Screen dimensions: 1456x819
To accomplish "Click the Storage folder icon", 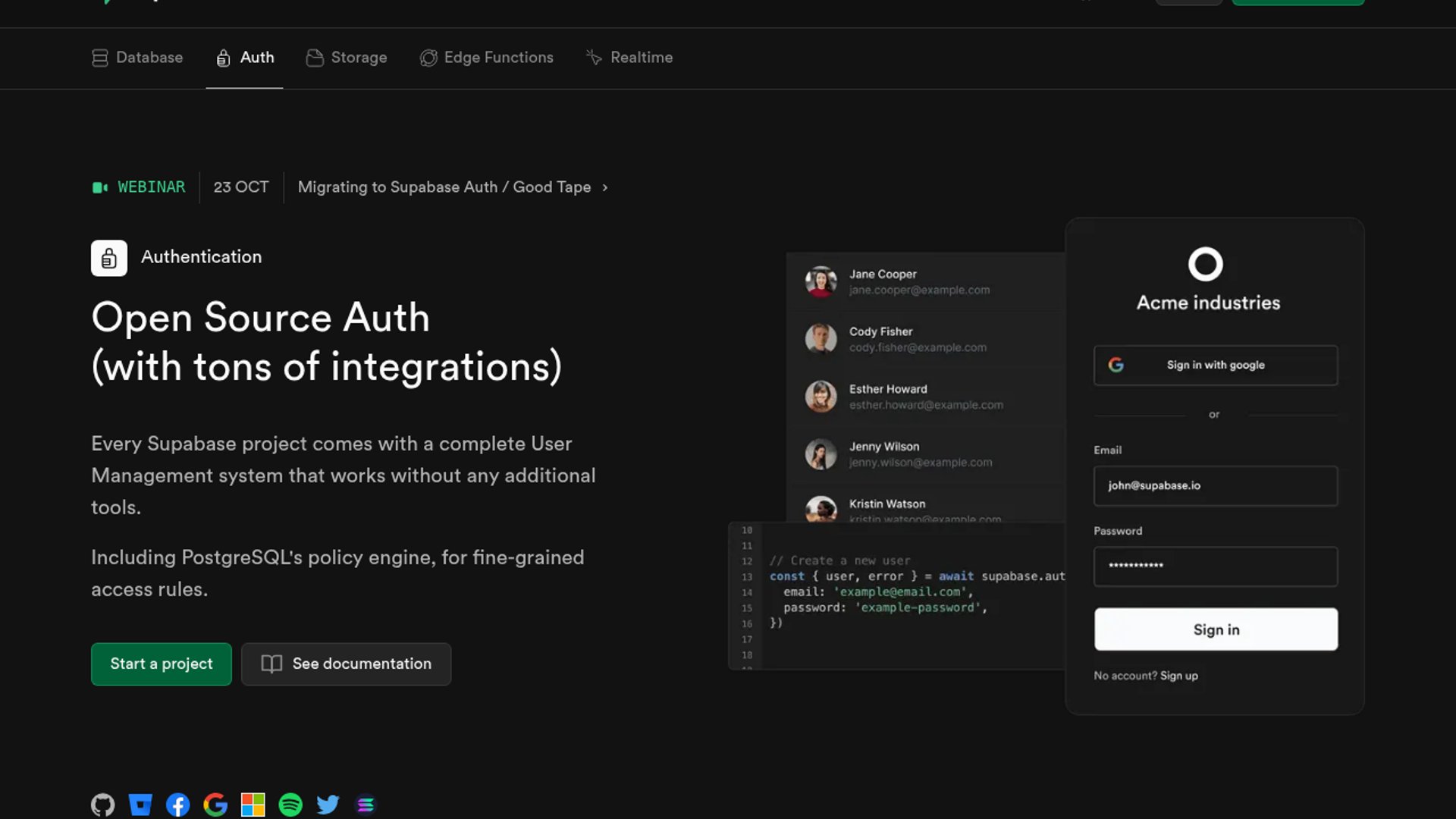I will point(315,58).
